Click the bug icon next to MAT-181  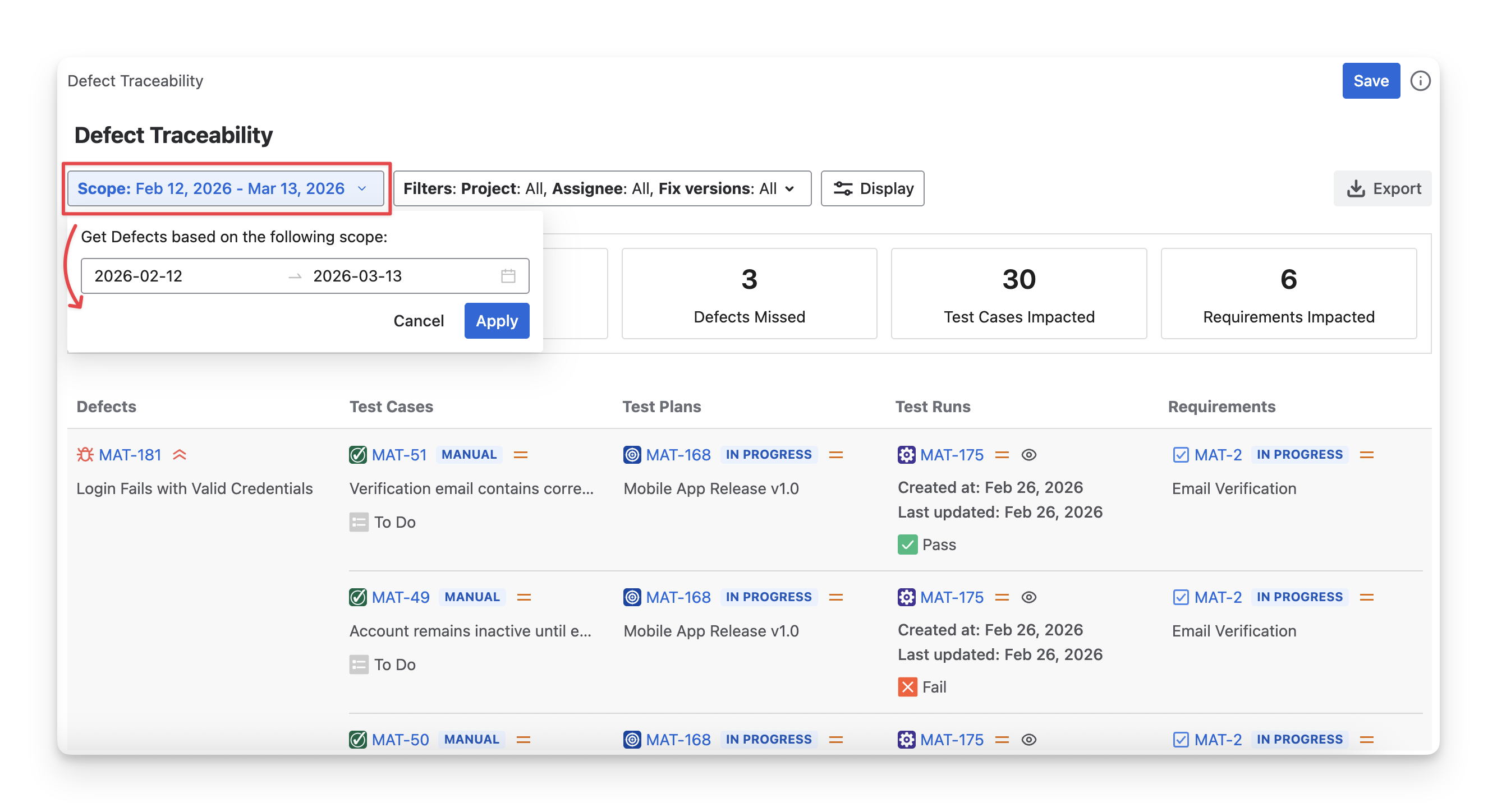click(x=85, y=455)
